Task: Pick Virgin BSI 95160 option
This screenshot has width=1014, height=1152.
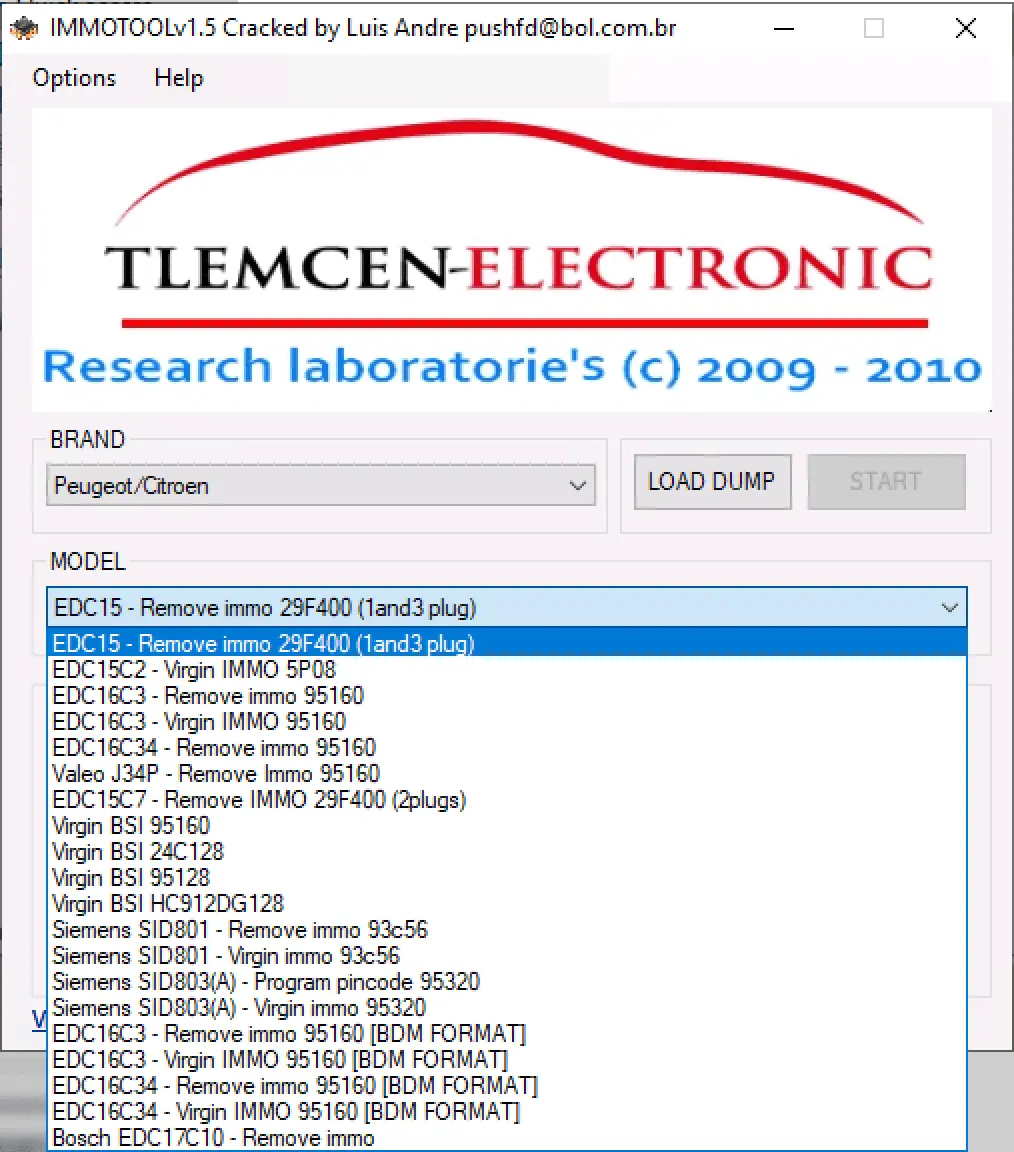Action: [506, 826]
